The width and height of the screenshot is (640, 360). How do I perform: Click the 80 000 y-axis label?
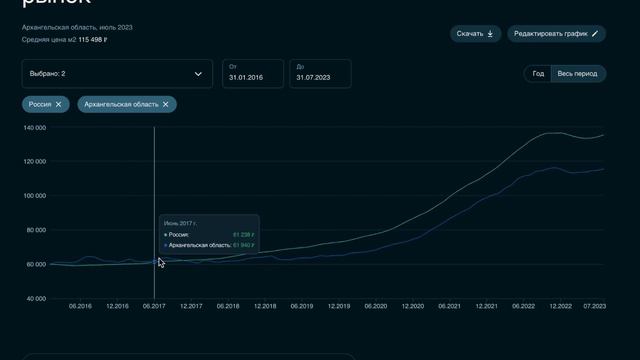pos(36,230)
